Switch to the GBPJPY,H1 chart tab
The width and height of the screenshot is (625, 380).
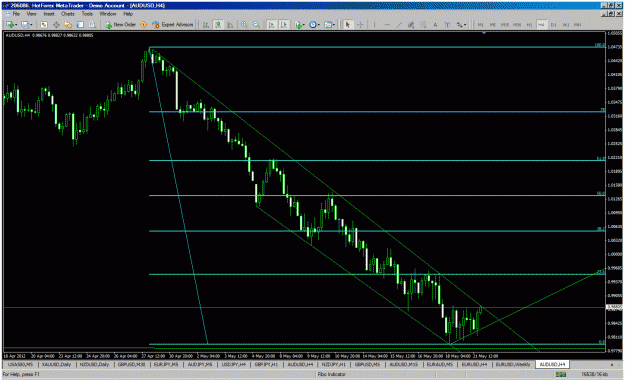[266, 364]
